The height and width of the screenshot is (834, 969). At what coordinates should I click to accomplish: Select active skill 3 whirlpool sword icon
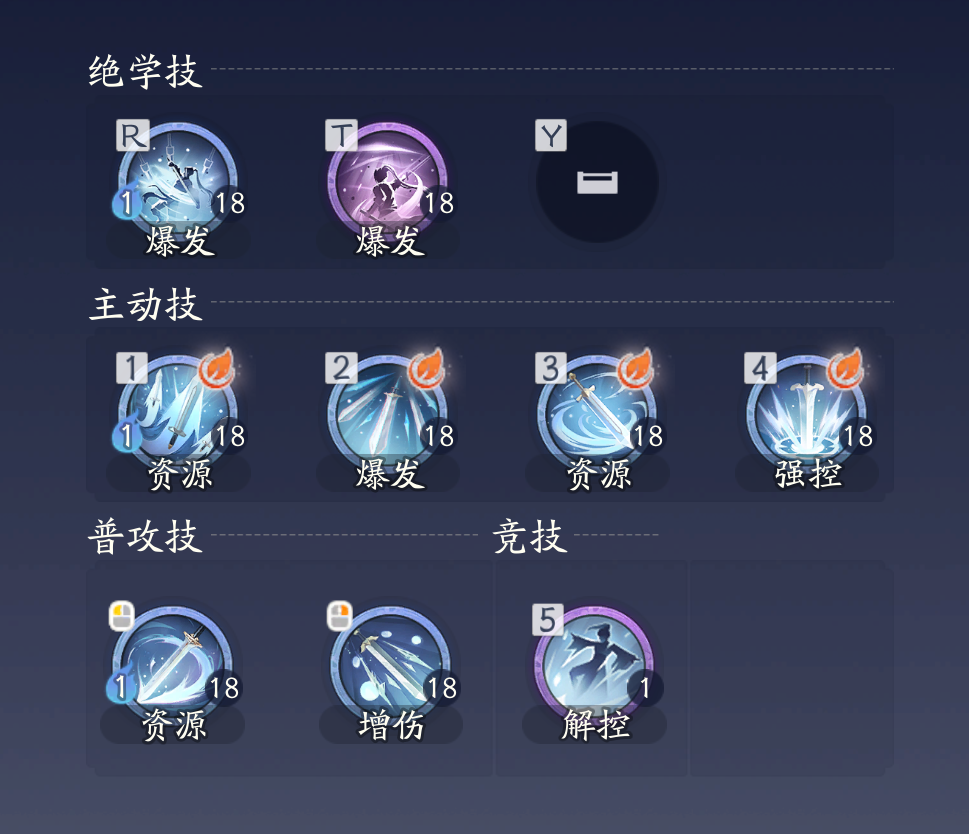597,415
